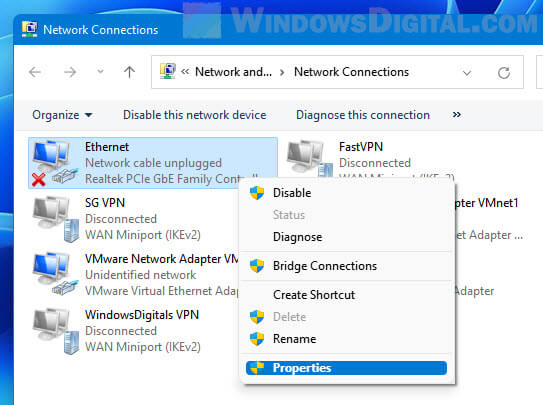Image resolution: width=543 pixels, height=405 pixels.
Task: Click 'Network Connections' breadcrumb in address bar
Action: tap(351, 72)
